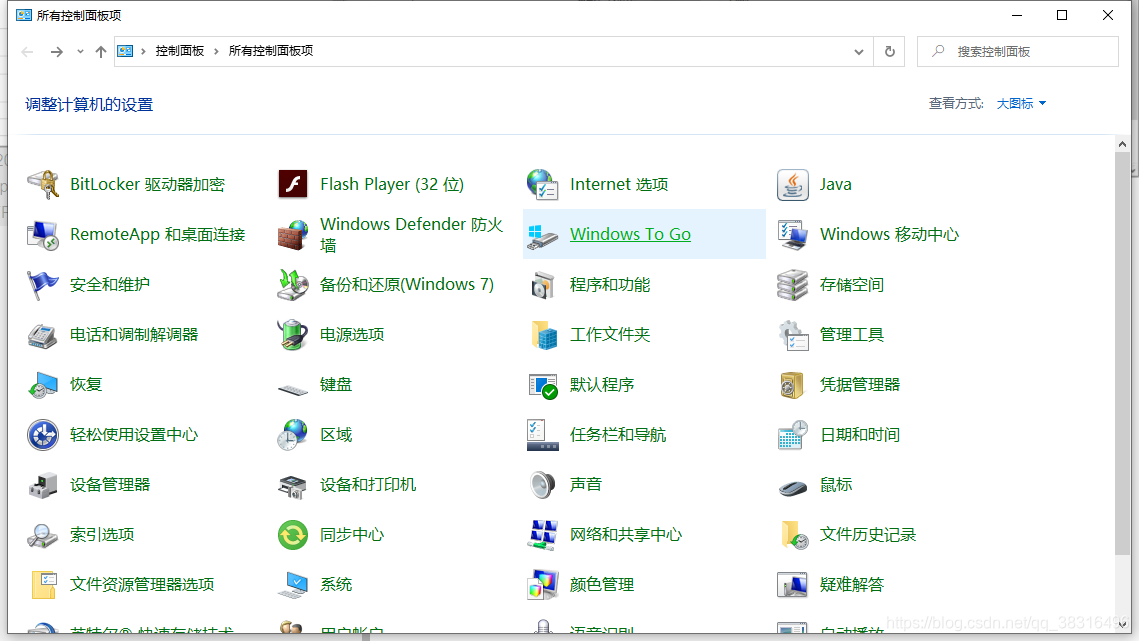This screenshot has width=1139, height=641.
Task: Click the 设备管理器 label
Action: click(110, 485)
